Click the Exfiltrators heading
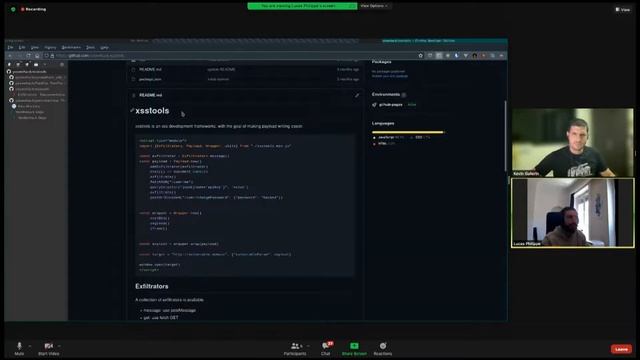The image size is (640, 360). tap(152, 286)
